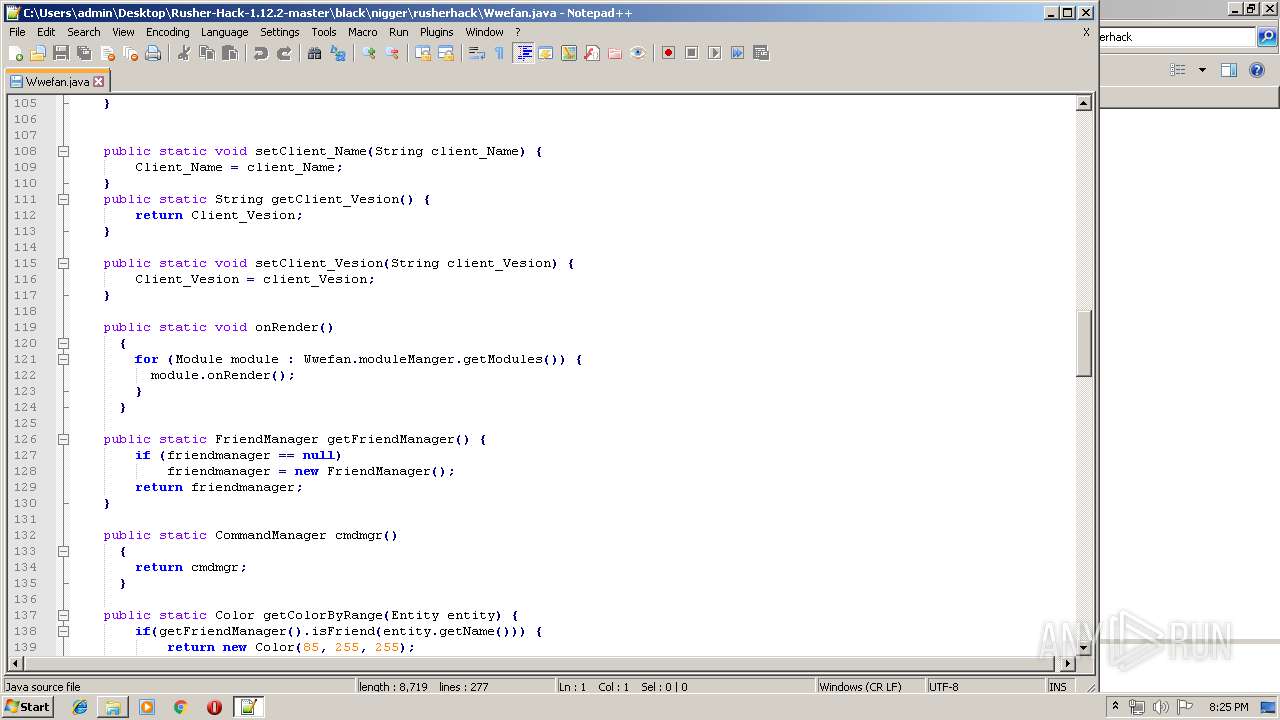1280x720 pixels.
Task: Collapse the for-loop fold at line 121
Action: coord(63,359)
